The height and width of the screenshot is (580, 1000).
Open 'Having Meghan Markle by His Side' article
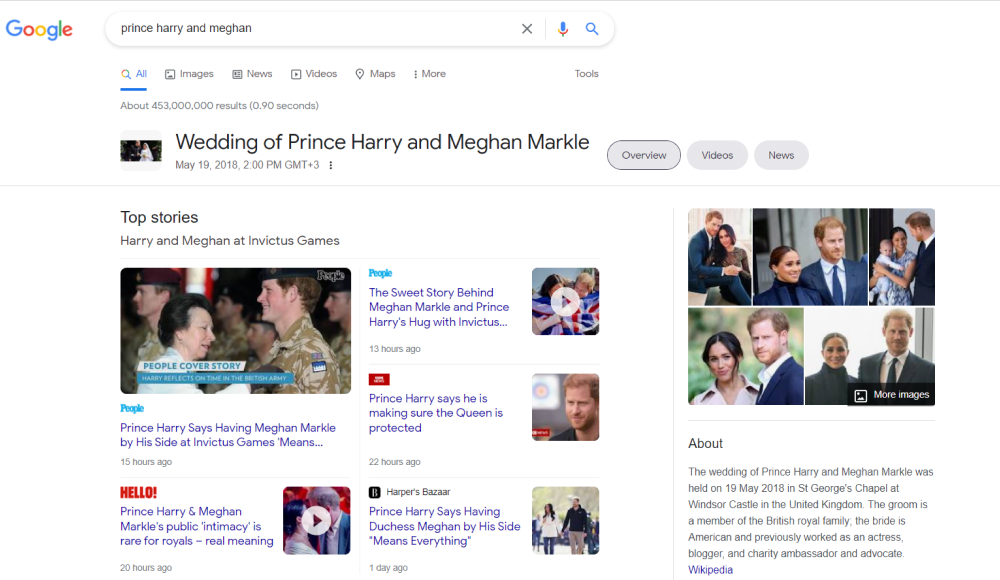pos(228,435)
